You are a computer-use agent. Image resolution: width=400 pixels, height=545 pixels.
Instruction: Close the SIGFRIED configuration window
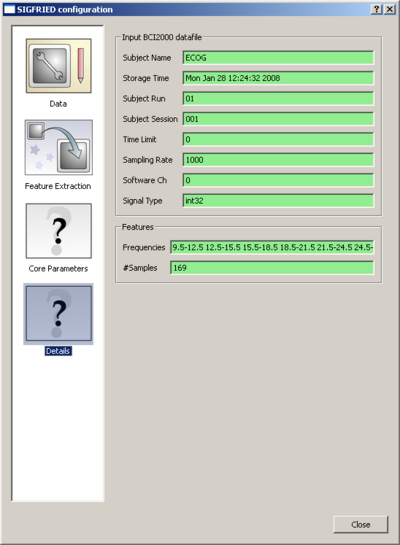390,9
